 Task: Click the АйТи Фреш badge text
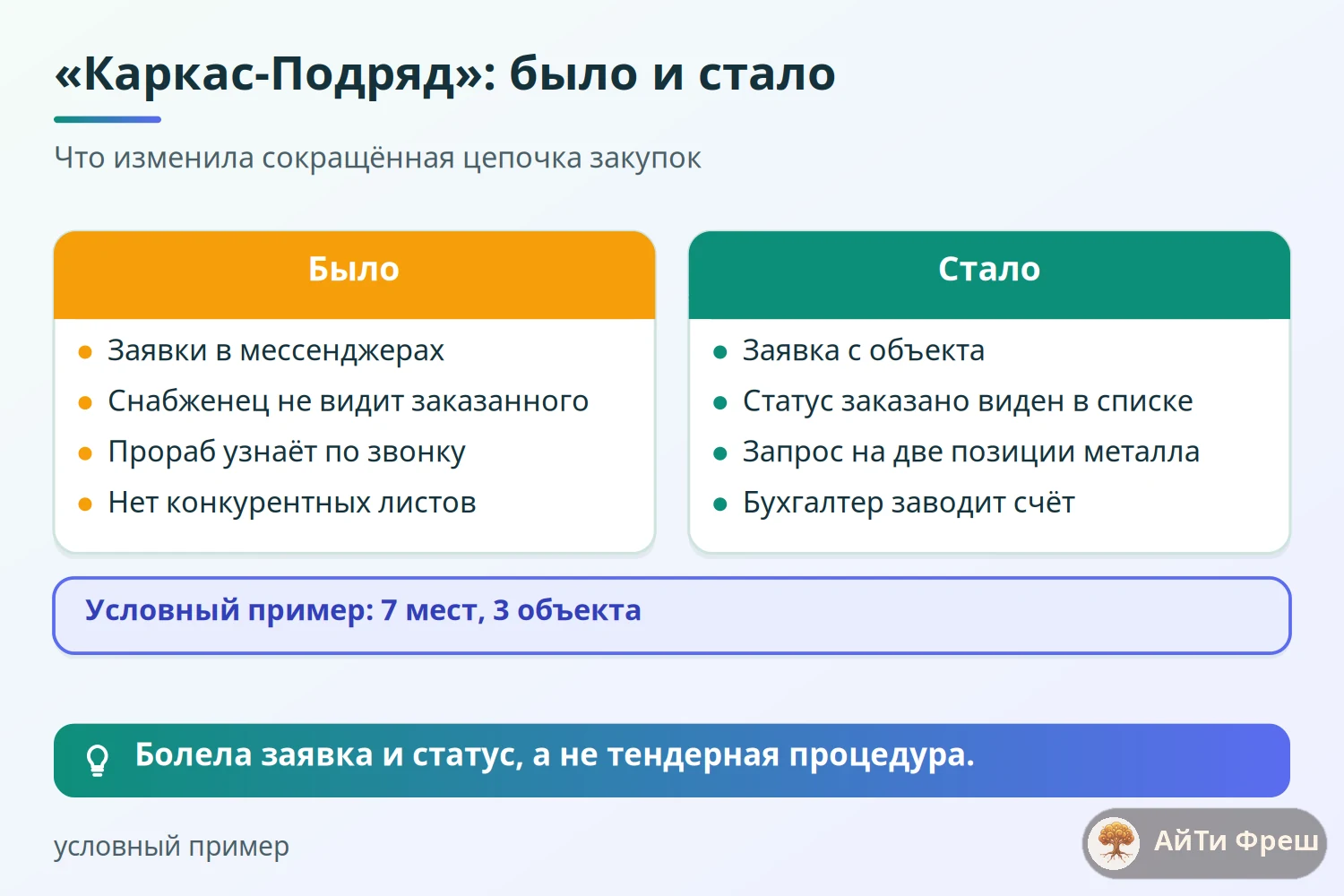click(1236, 841)
